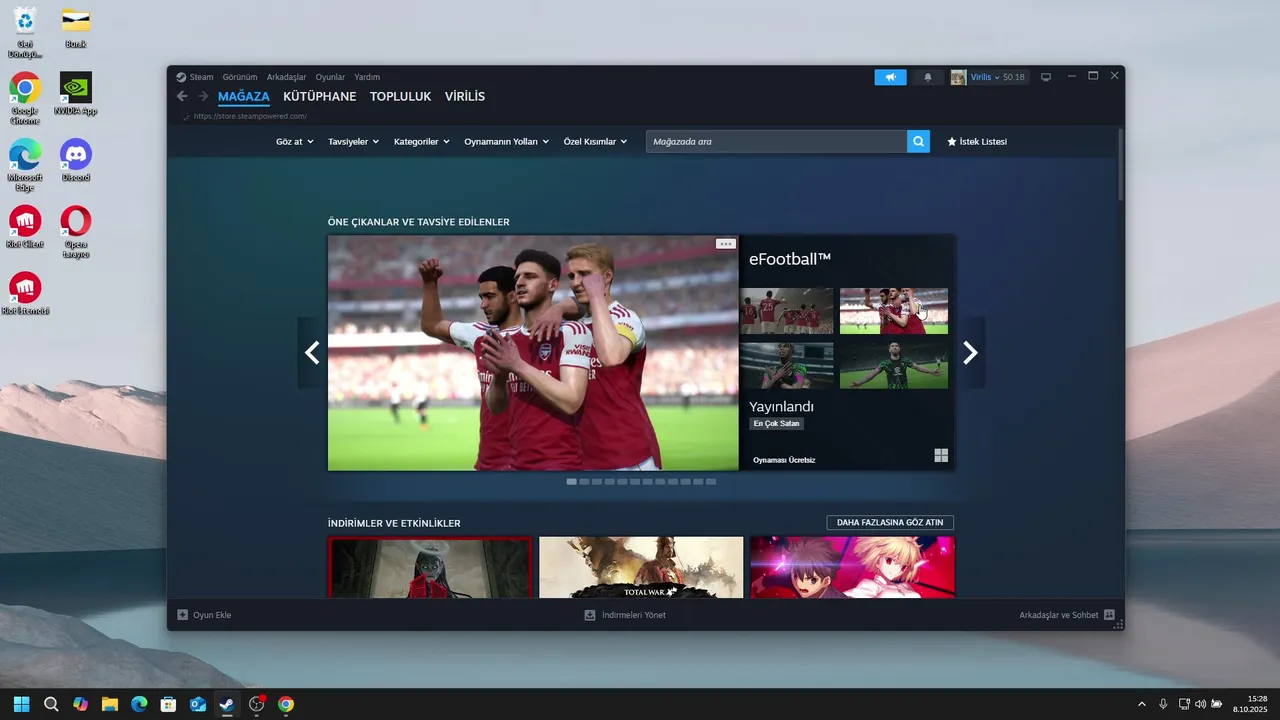
Task: Select top-right eFootball screenshot thumbnail
Action: coord(894,311)
